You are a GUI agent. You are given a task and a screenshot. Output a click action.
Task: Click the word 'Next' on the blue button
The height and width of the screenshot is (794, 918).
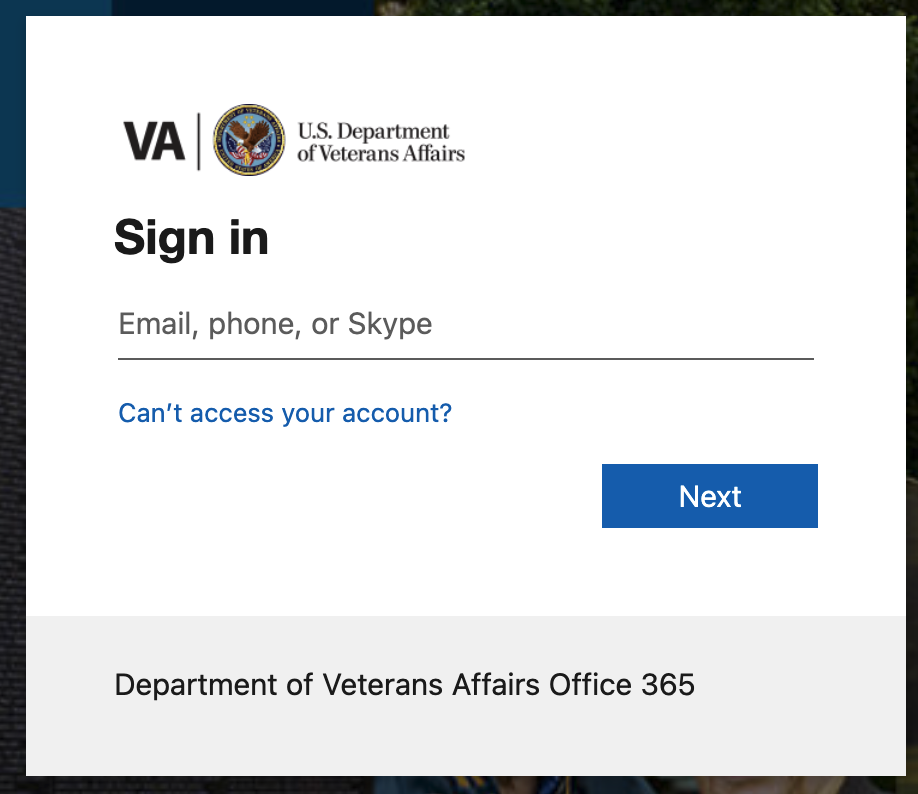click(709, 496)
